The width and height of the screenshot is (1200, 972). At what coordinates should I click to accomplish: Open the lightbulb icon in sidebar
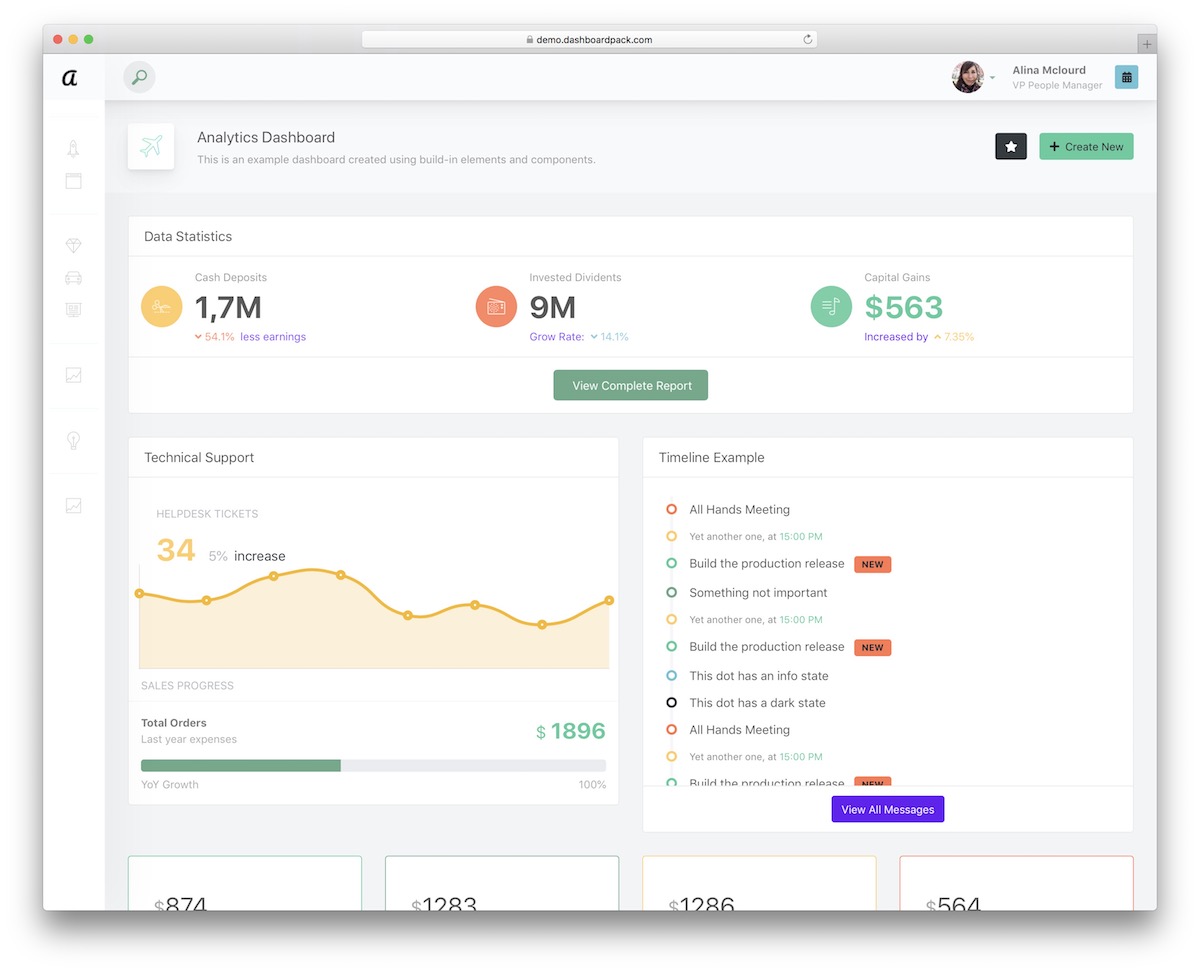[73, 441]
